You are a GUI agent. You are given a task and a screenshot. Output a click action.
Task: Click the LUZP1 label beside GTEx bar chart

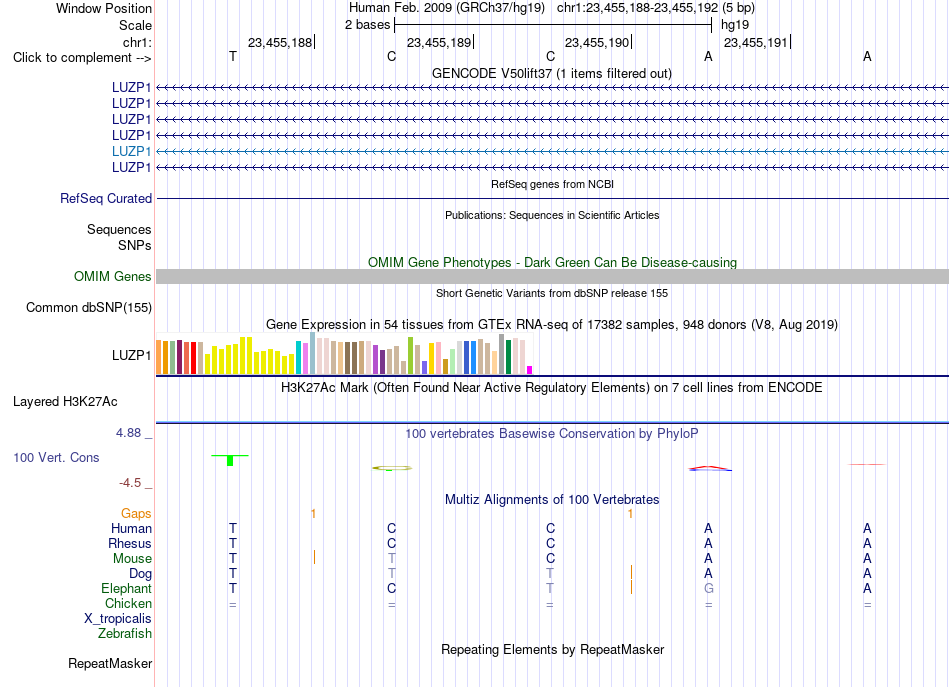click(131, 355)
